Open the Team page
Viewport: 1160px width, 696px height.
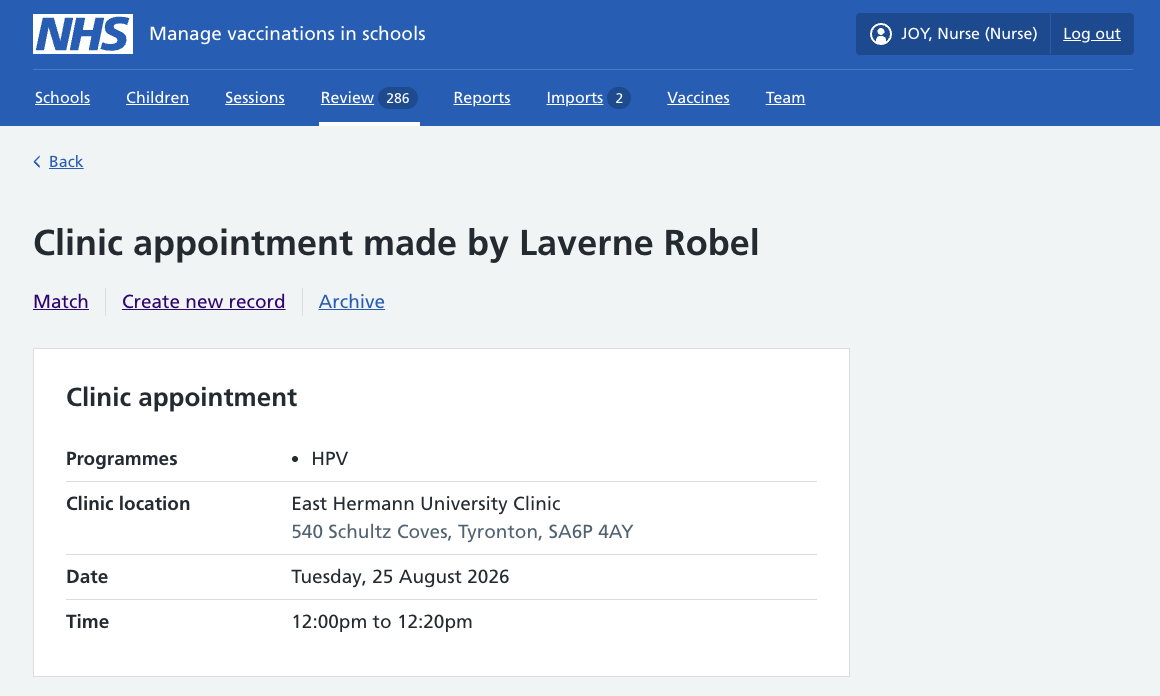point(785,98)
